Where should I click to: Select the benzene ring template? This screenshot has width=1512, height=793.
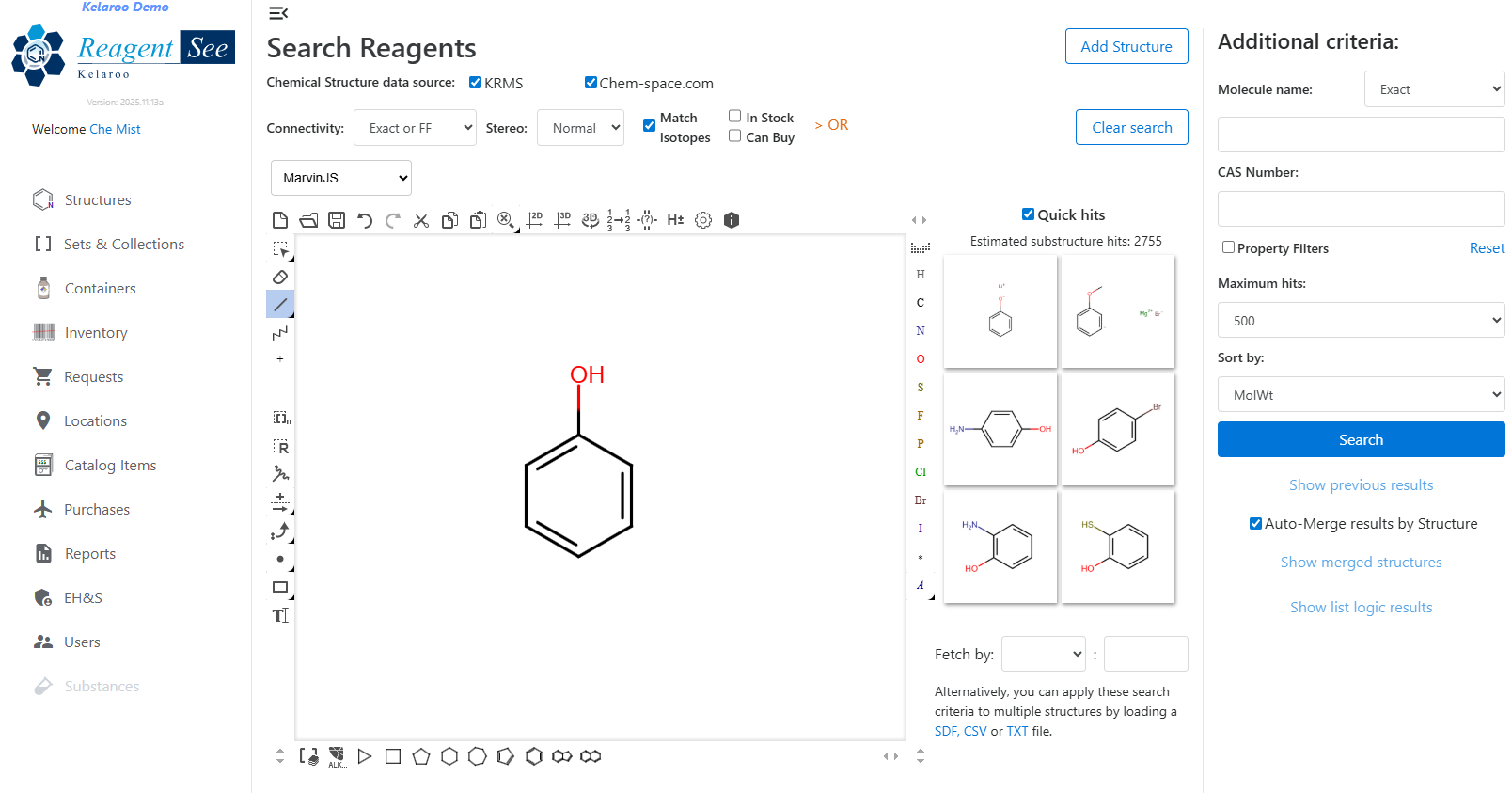coord(534,756)
